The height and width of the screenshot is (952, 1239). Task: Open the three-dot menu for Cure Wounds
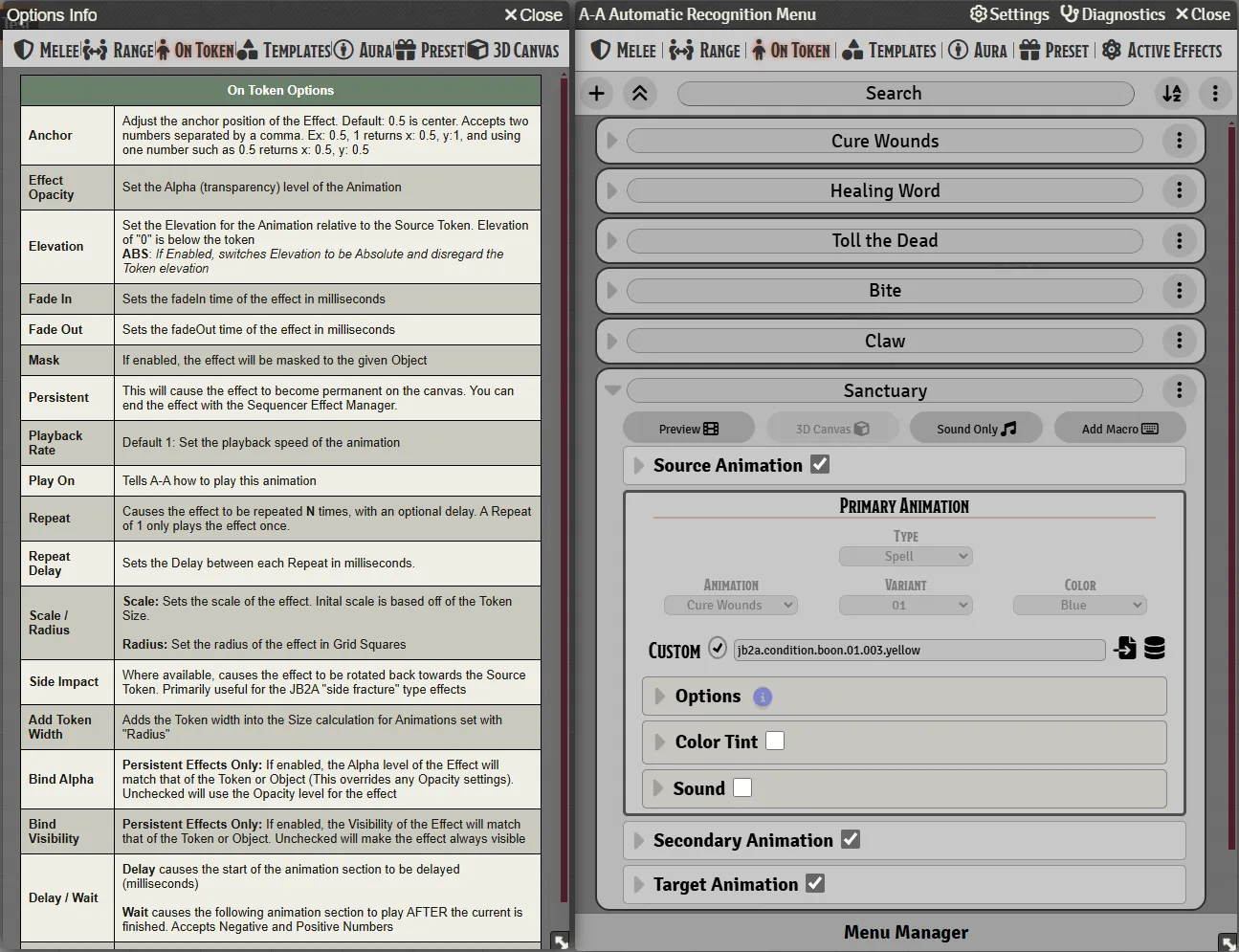click(1180, 141)
